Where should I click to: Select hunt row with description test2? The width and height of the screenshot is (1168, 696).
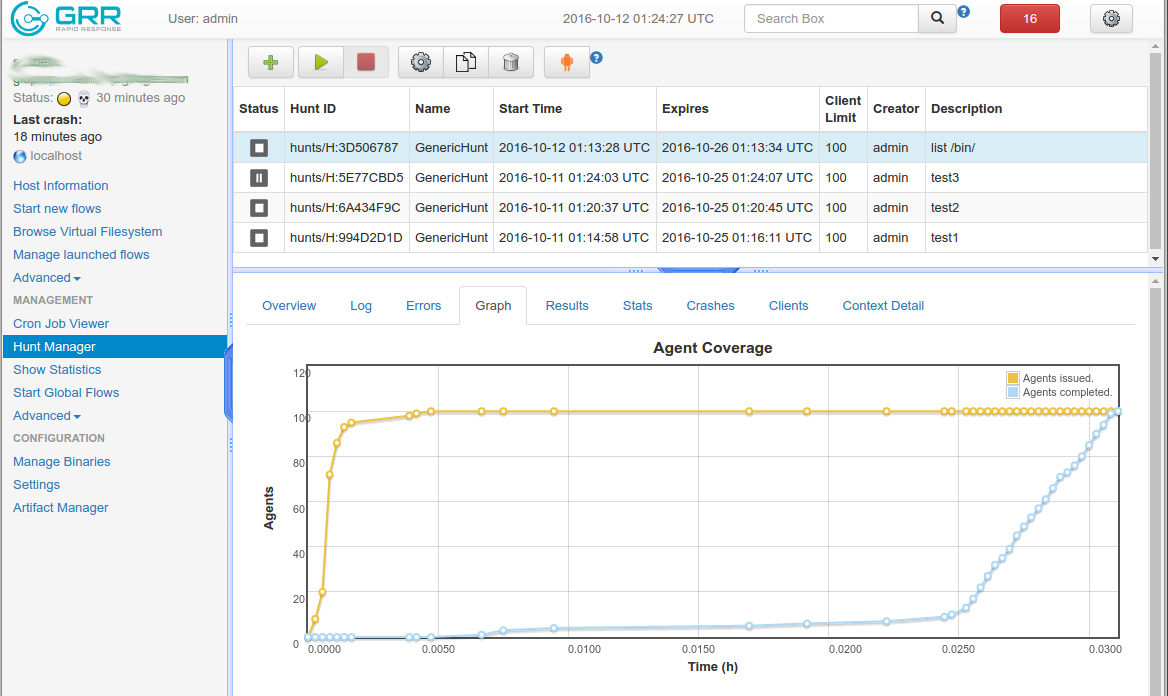690,207
